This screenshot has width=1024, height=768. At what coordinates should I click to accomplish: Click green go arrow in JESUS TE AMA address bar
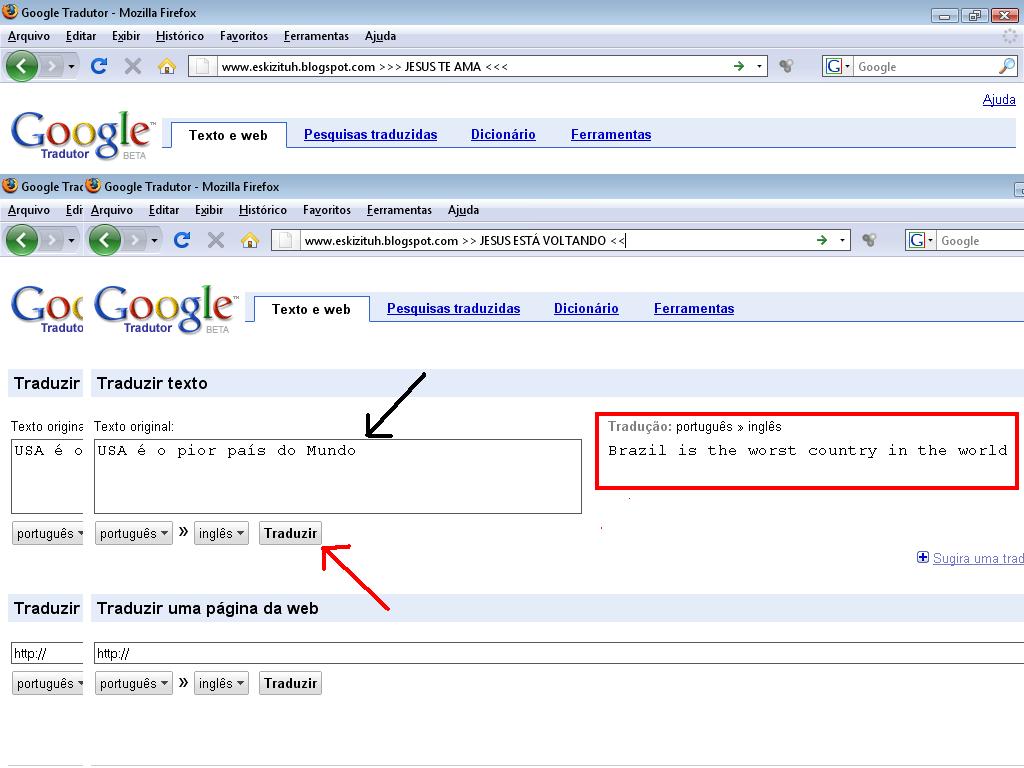pos(739,66)
